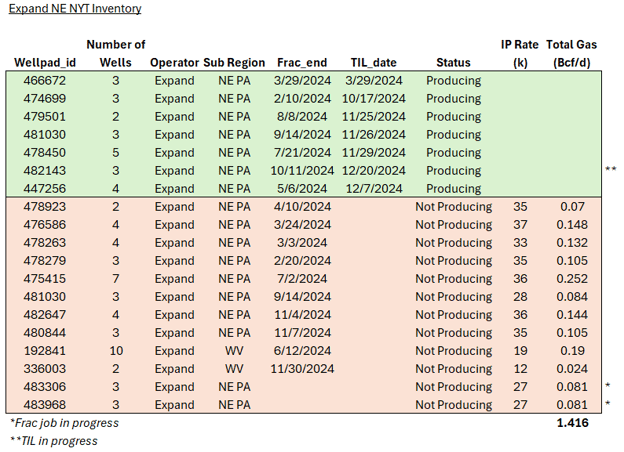Image resolution: width=624 pixels, height=452 pixels.
Task: Click the 'Expand NE NYT Inventory' title
Action: coord(75,8)
